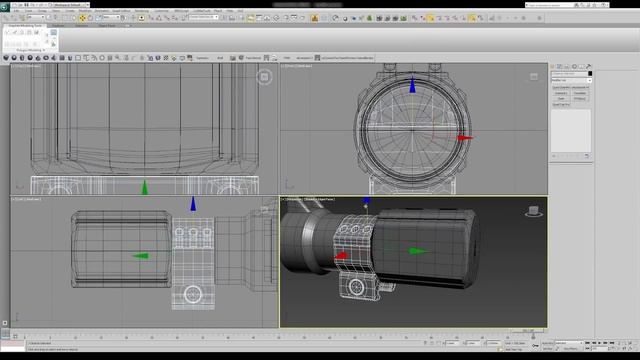Open the Modify tab in command panel
Viewport: 640px width, 360px height.
pyautogui.click(x=560, y=66)
